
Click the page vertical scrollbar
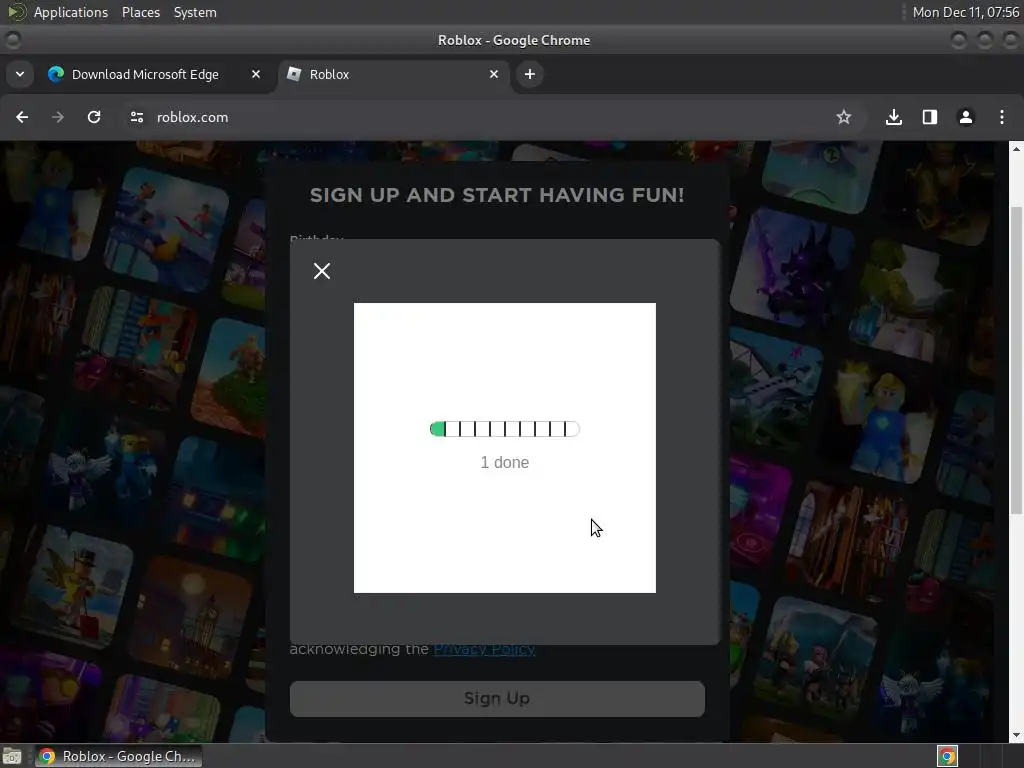(x=1016, y=360)
